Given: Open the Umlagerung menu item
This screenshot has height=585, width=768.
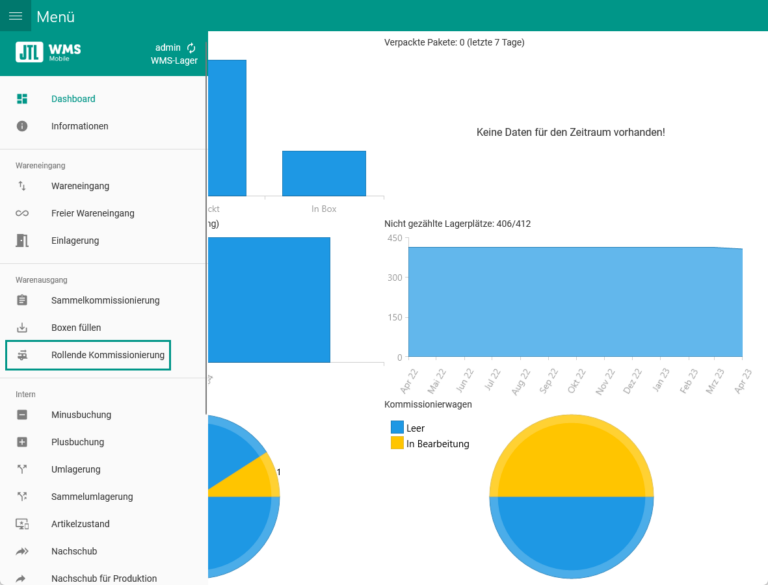Looking at the screenshot, I should point(76,469).
